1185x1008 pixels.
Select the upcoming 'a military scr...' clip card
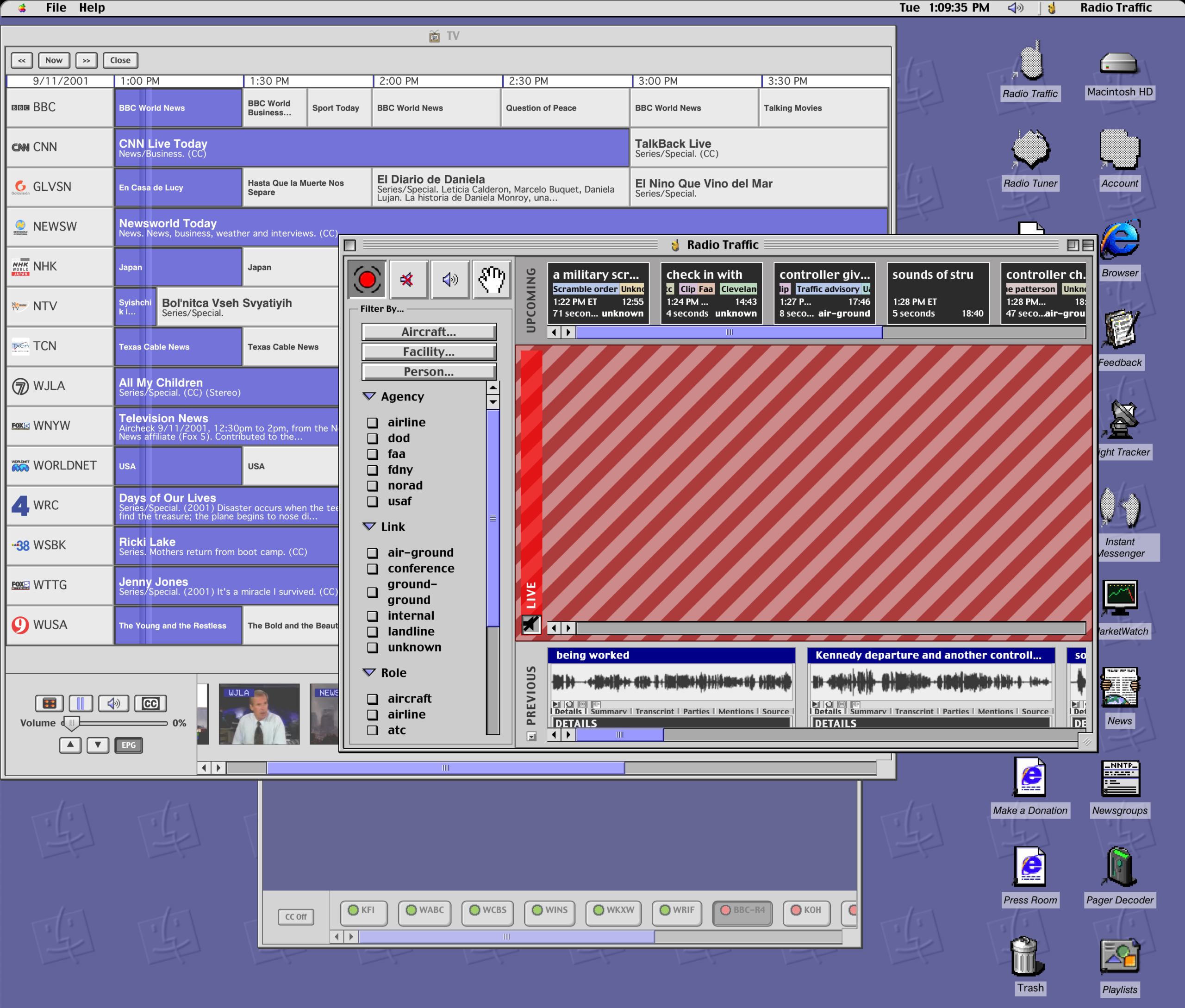point(598,293)
